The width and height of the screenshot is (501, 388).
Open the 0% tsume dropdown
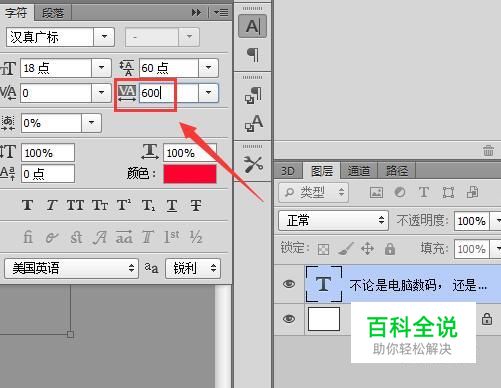(x=91, y=123)
